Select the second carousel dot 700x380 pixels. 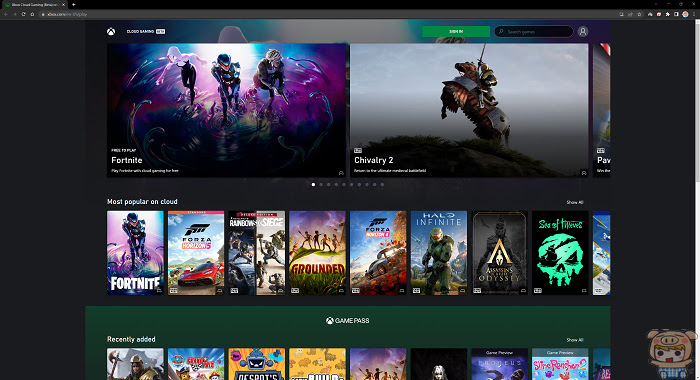pos(321,184)
